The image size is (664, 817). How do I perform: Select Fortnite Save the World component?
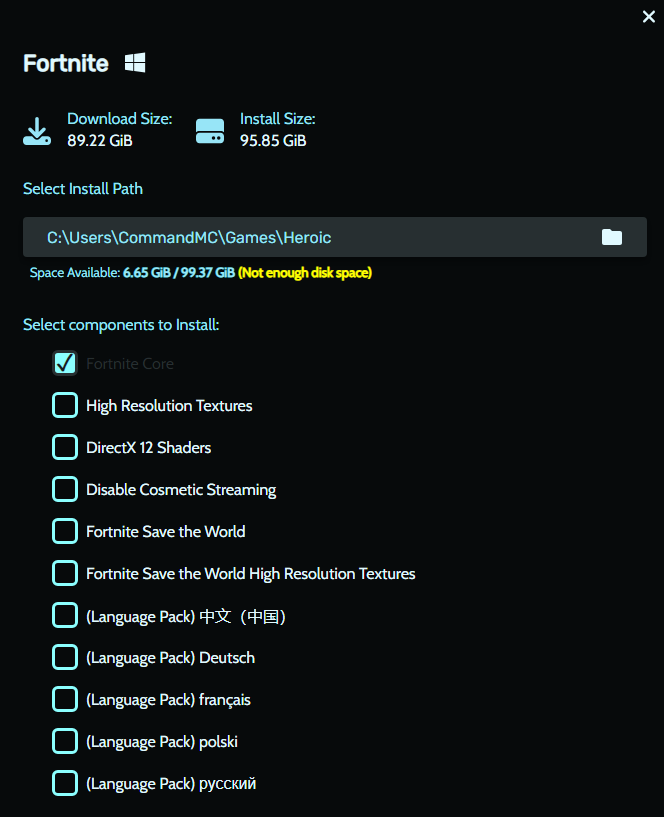[x=65, y=531]
